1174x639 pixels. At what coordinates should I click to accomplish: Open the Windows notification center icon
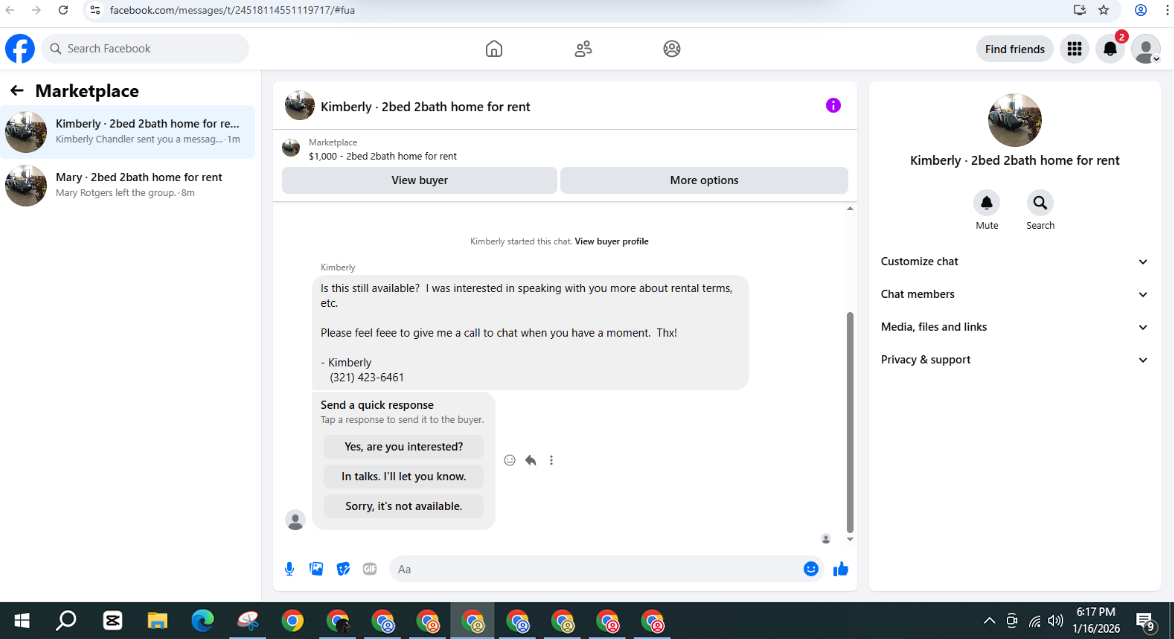[x=1145, y=621]
